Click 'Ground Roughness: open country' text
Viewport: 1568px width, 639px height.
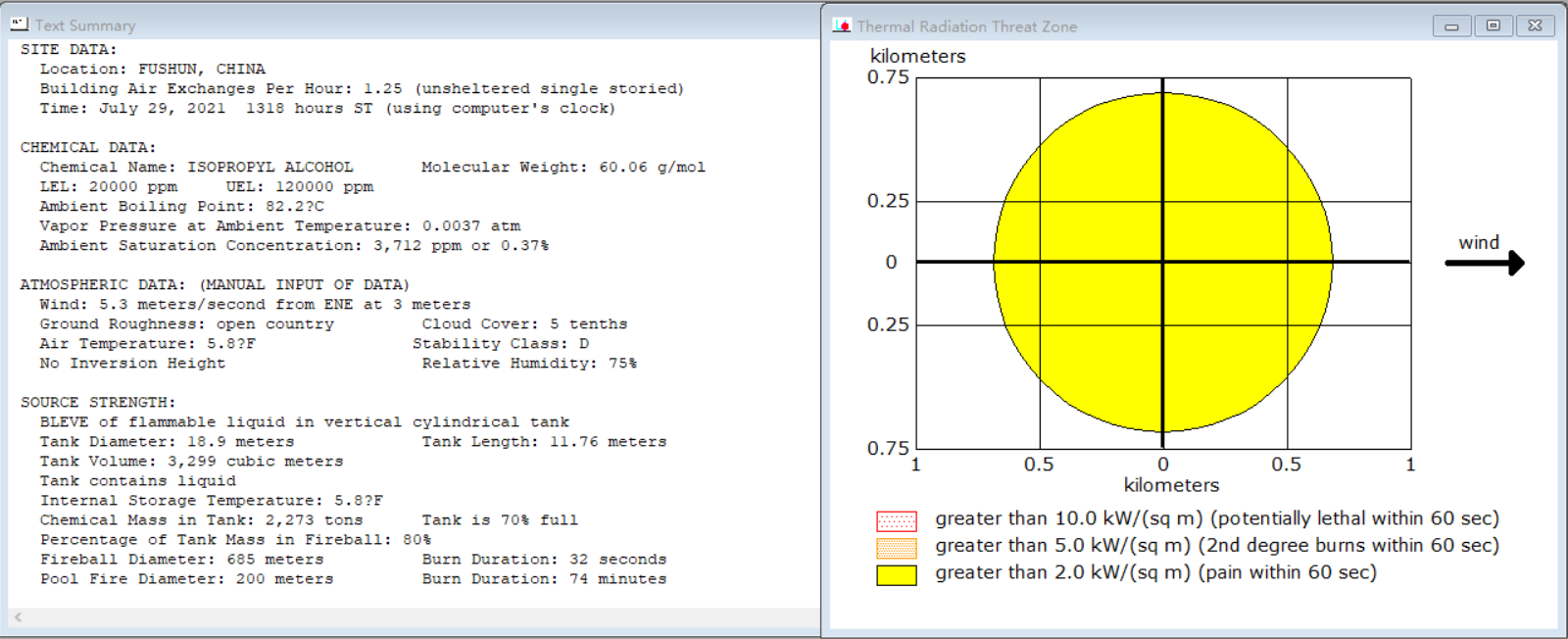(x=186, y=323)
